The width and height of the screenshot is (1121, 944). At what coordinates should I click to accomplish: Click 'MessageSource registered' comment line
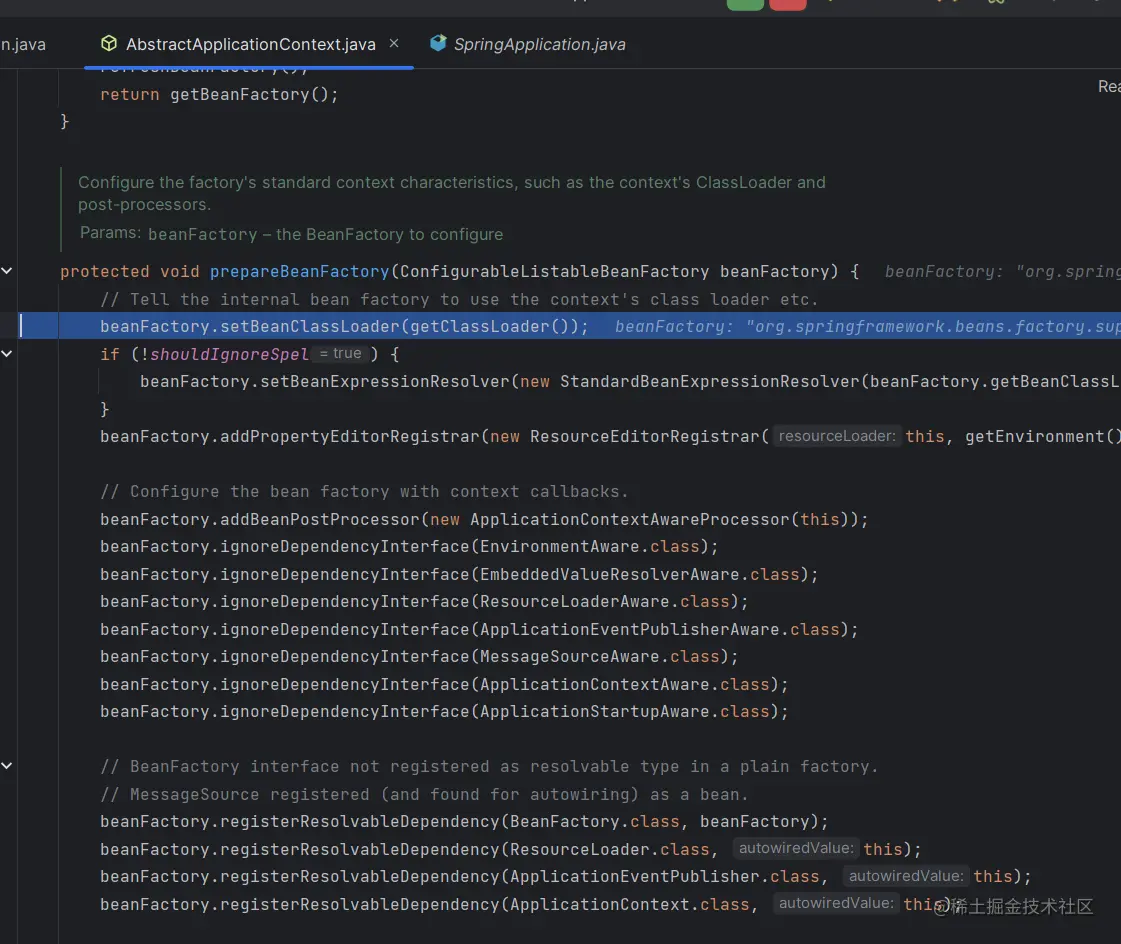pos(424,794)
